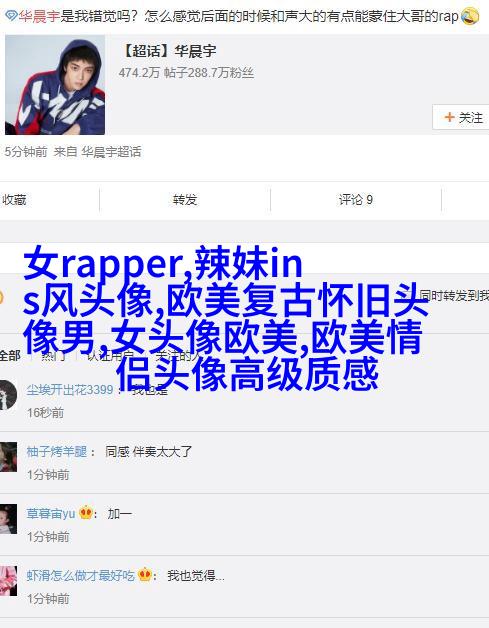The width and height of the screenshot is (489, 628).
Task: Open 华晨宇超话 source link
Action: (111, 152)
